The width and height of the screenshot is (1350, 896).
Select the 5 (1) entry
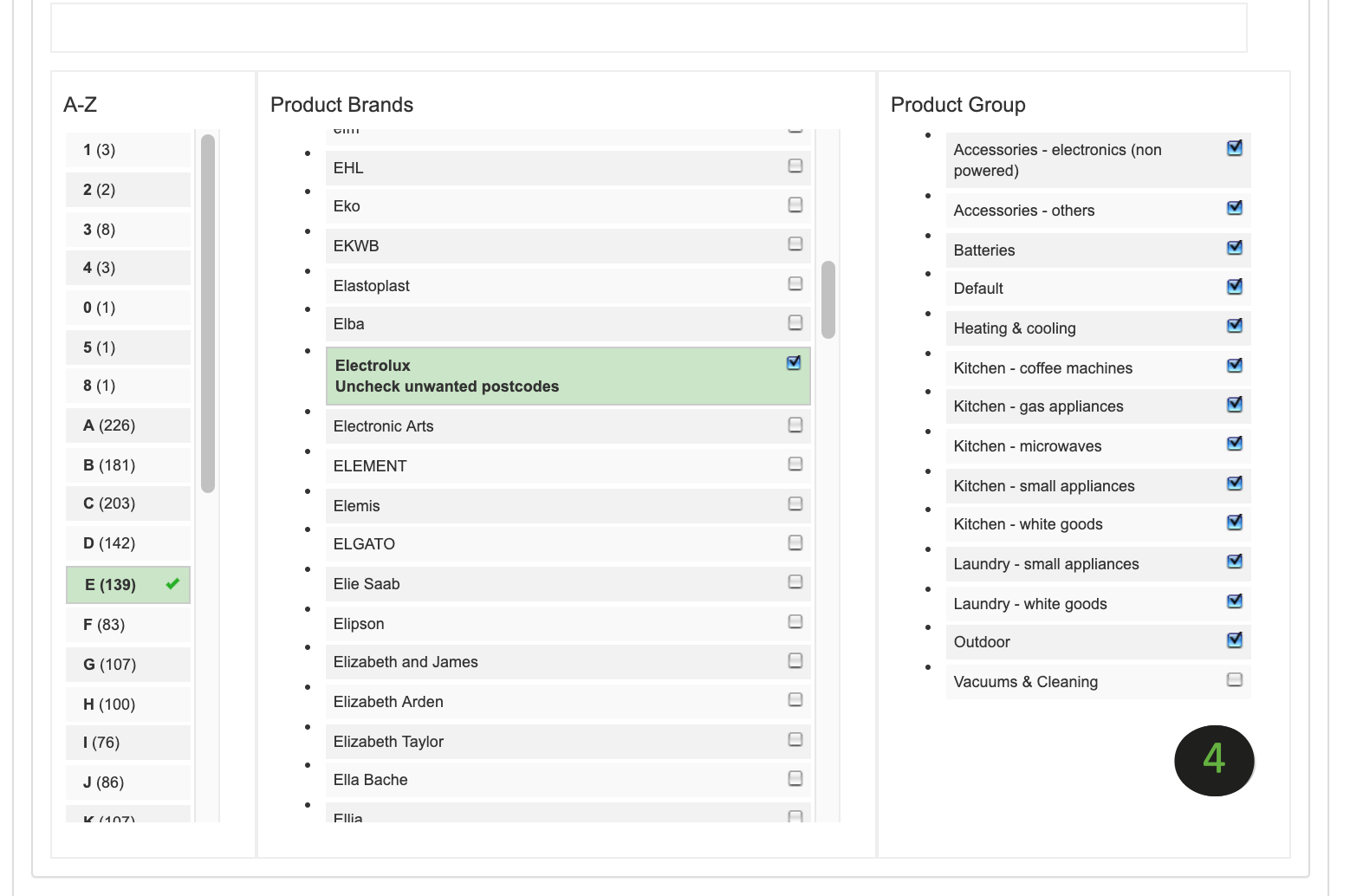pyautogui.click(x=128, y=347)
